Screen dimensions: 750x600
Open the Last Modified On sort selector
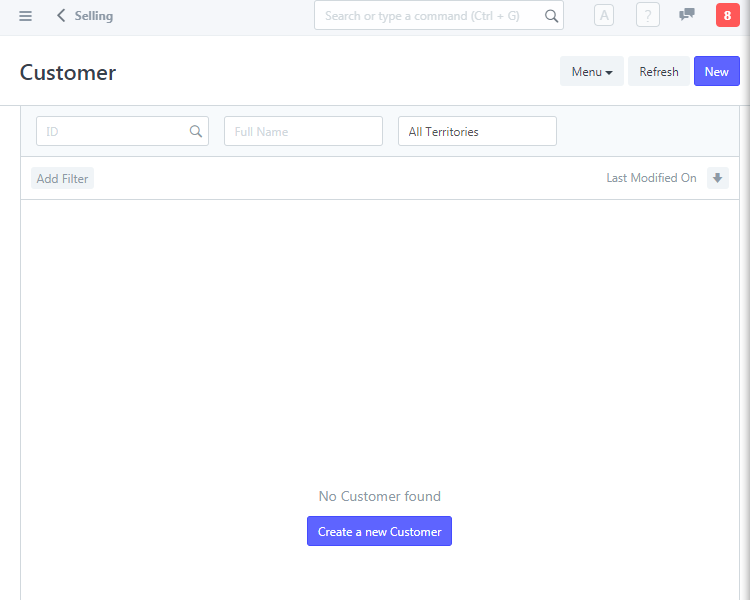tap(651, 178)
